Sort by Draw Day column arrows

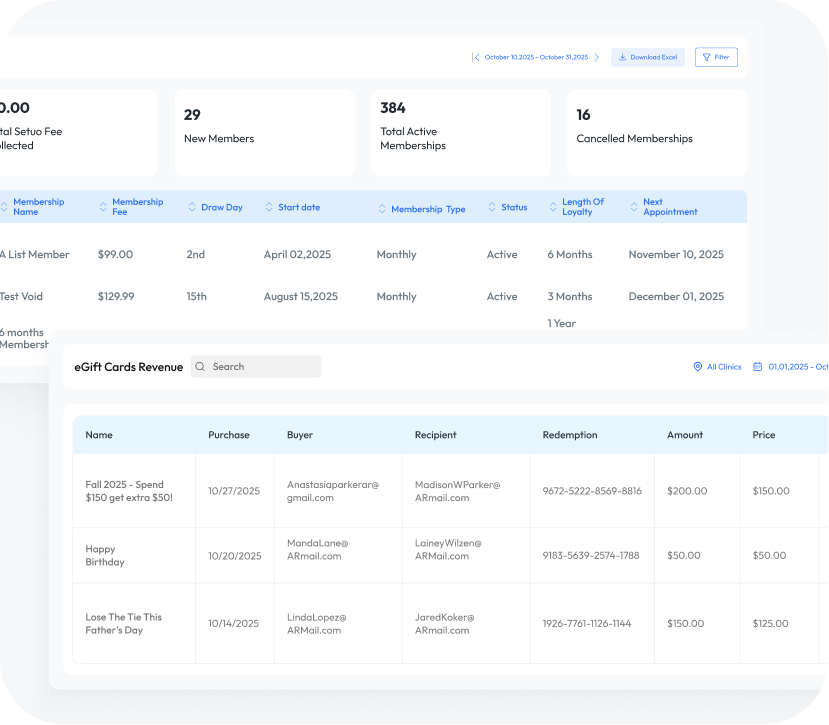[x=192, y=207]
